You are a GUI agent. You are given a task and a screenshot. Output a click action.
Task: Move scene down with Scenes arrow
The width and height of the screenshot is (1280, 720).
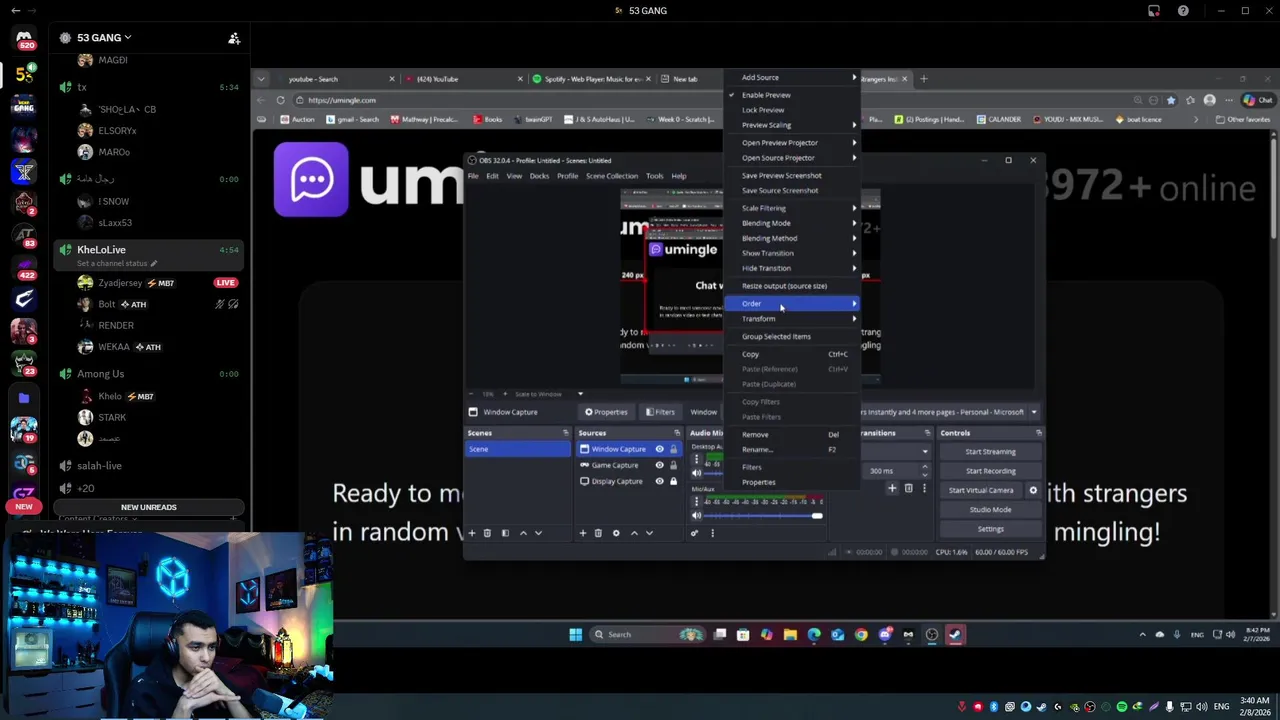coord(538,533)
